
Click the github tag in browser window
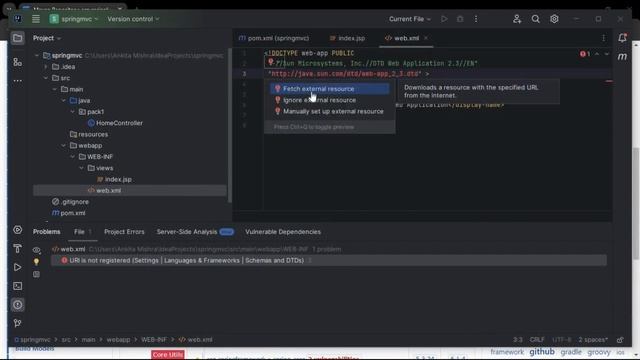tap(542, 352)
